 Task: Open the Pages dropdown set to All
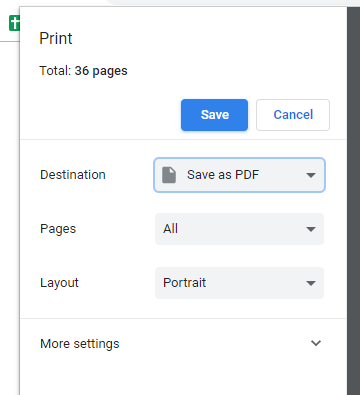tap(239, 229)
